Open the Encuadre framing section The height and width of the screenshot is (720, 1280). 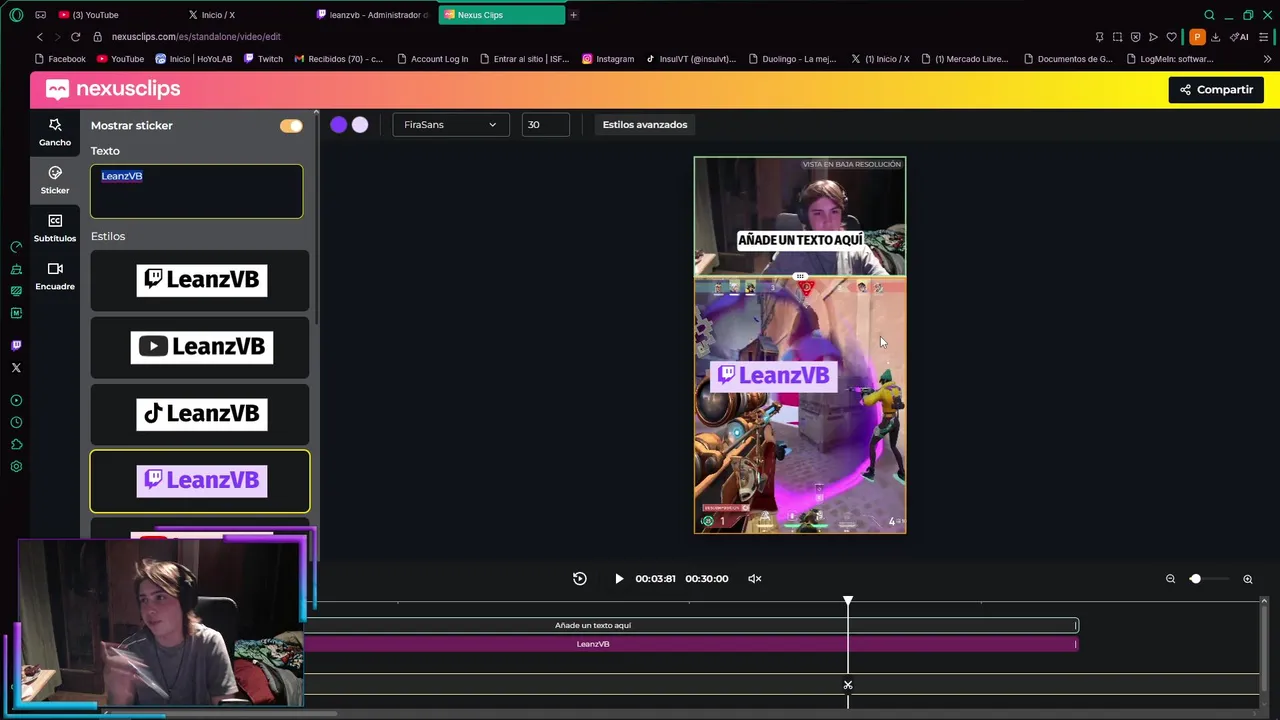[55, 276]
